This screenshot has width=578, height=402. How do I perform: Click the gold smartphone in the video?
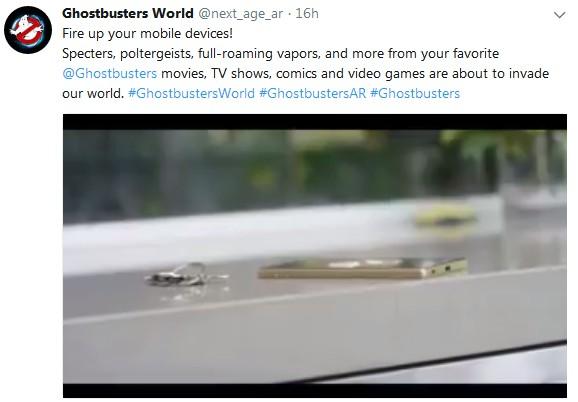363,268
